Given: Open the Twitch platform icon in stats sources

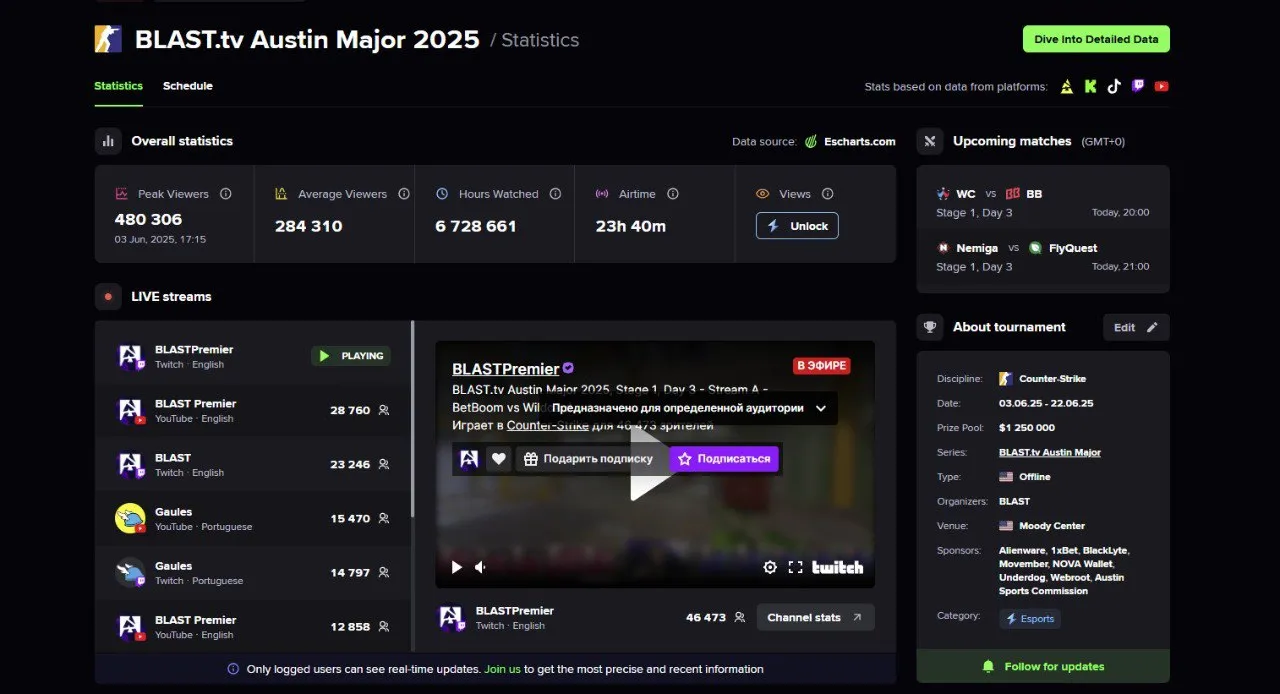Looking at the screenshot, I should pos(1138,87).
